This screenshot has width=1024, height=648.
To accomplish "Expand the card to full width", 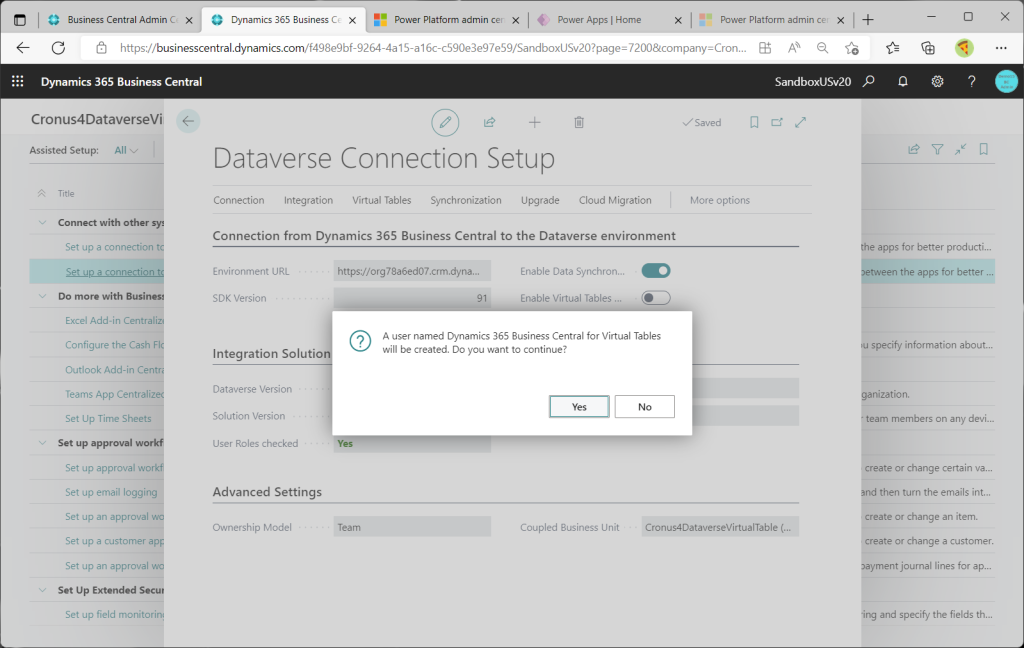I will click(801, 122).
